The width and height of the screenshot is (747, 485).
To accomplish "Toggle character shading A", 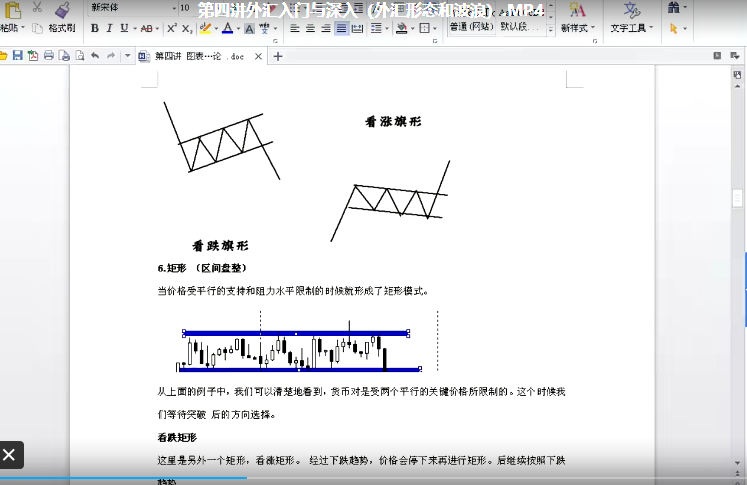I will click(x=249, y=29).
